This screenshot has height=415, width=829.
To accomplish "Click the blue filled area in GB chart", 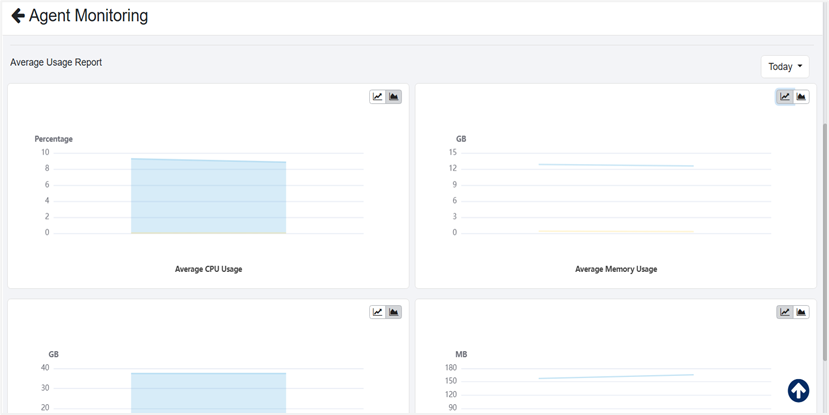I will click(x=208, y=393).
